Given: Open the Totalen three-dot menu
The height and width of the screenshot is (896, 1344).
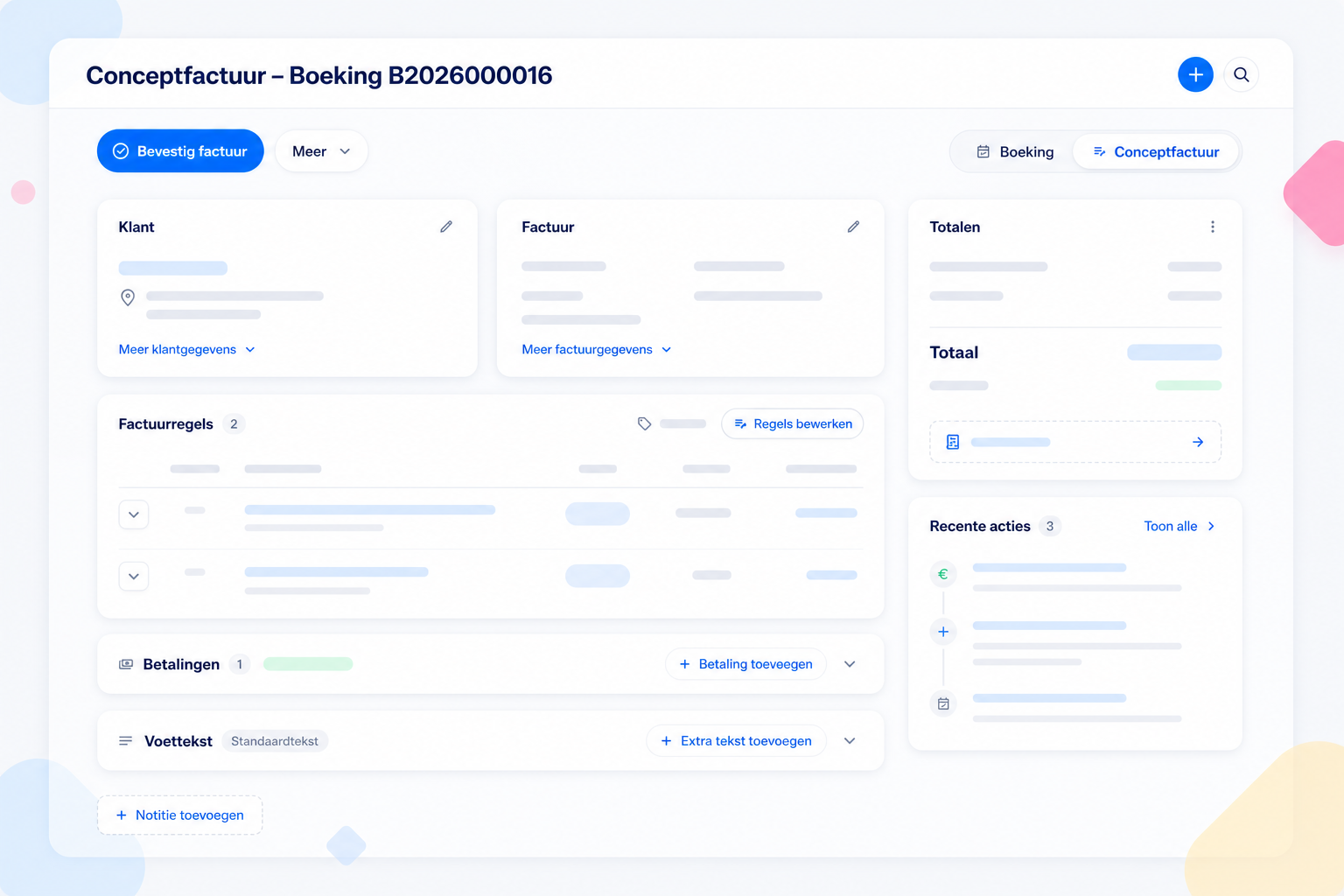Looking at the screenshot, I should (x=1213, y=227).
